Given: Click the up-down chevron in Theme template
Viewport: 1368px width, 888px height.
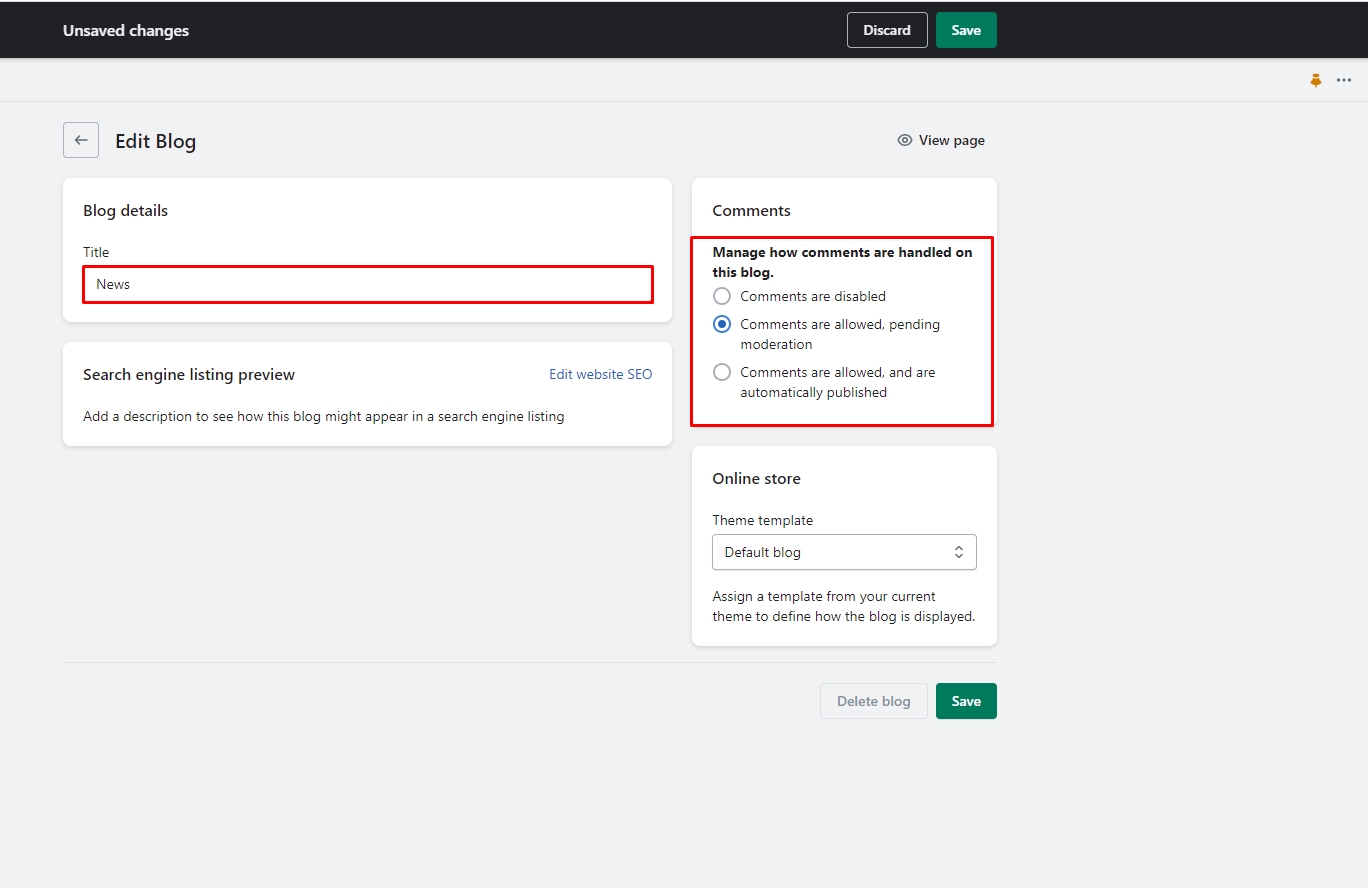Looking at the screenshot, I should (959, 552).
